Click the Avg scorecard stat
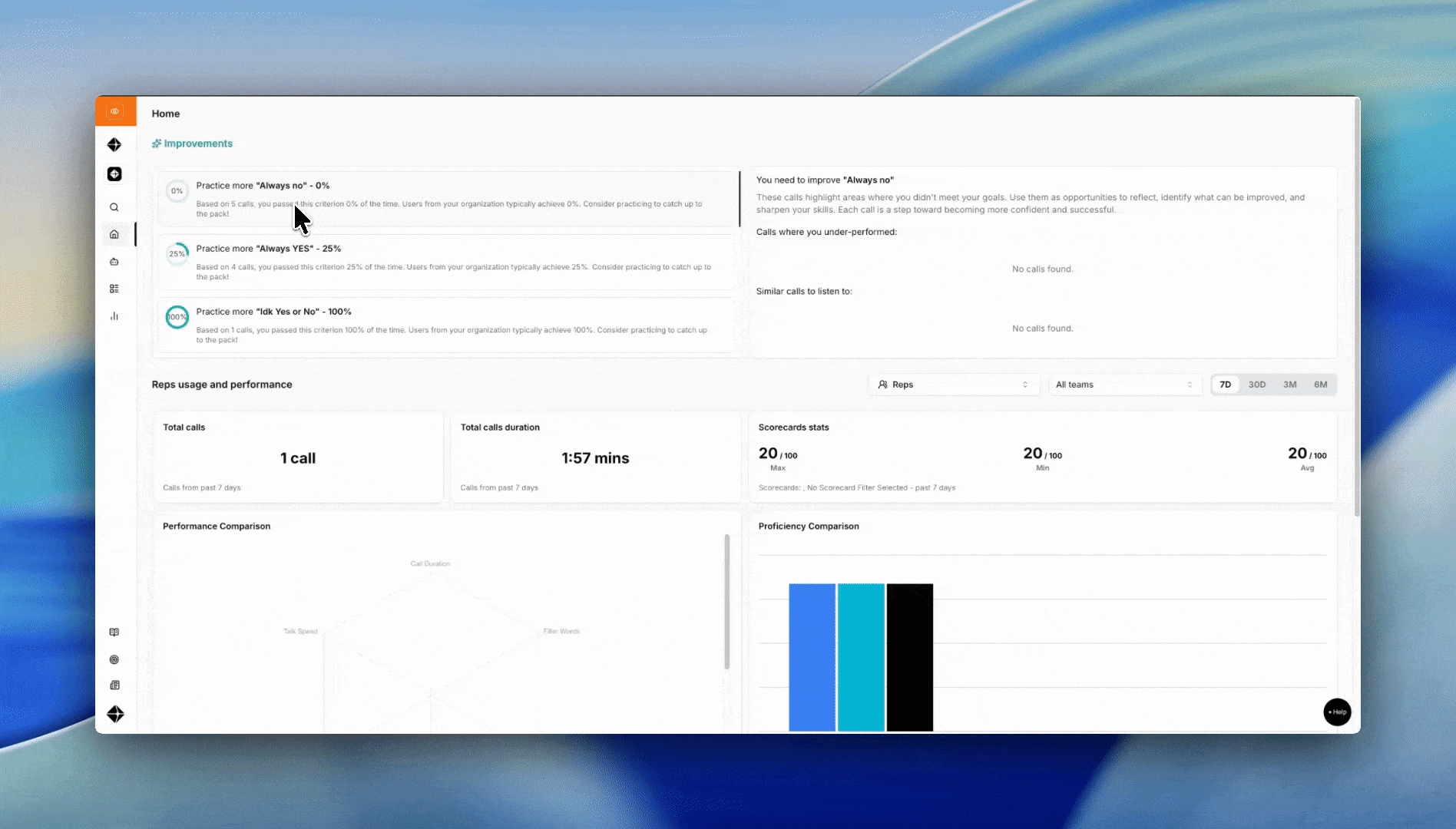1456x829 pixels. tap(1307, 458)
